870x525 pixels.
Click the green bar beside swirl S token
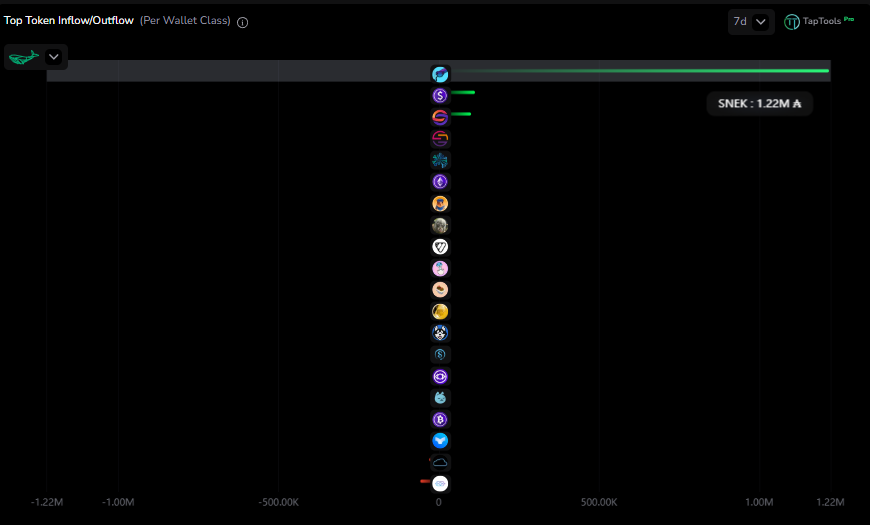coord(461,114)
